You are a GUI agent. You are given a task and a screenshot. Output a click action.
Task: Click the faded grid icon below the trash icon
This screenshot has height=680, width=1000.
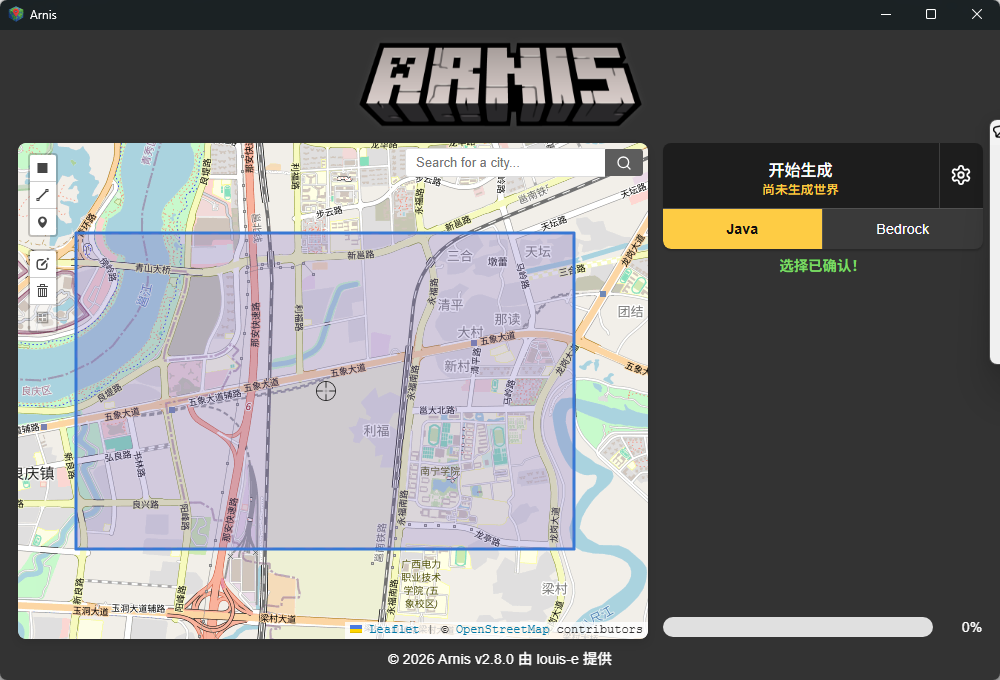coord(43,318)
